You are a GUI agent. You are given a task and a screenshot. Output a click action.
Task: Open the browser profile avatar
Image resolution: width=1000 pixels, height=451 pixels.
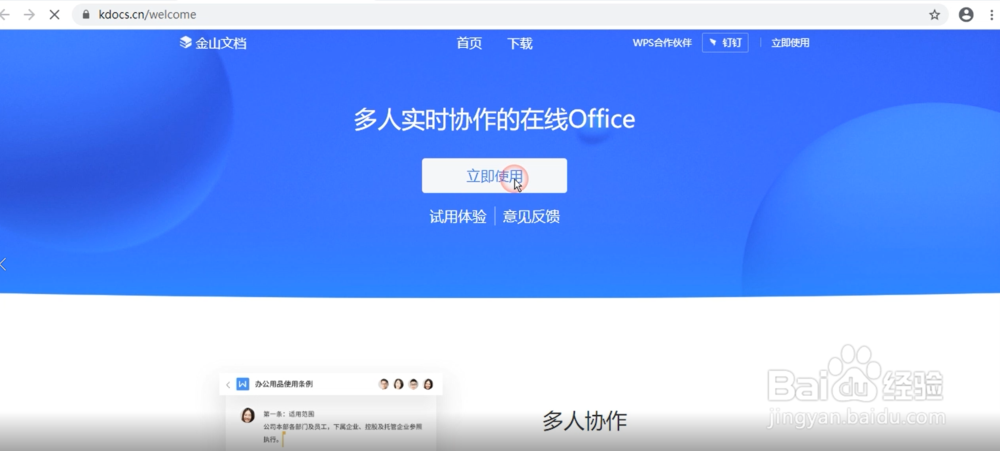[x=966, y=15]
